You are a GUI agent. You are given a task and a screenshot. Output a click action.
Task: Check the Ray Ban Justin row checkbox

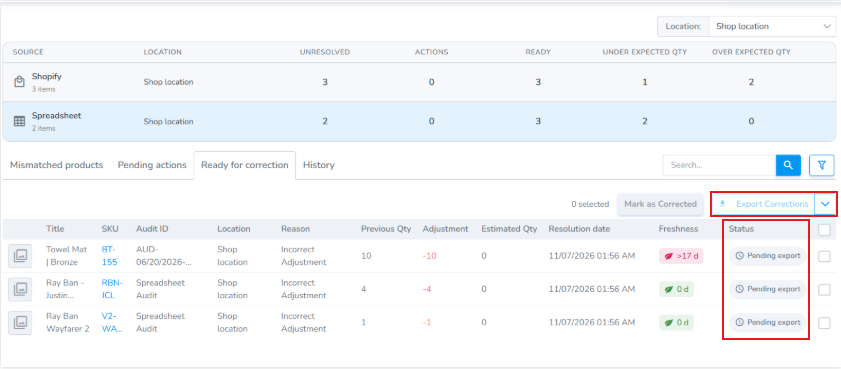(x=824, y=290)
